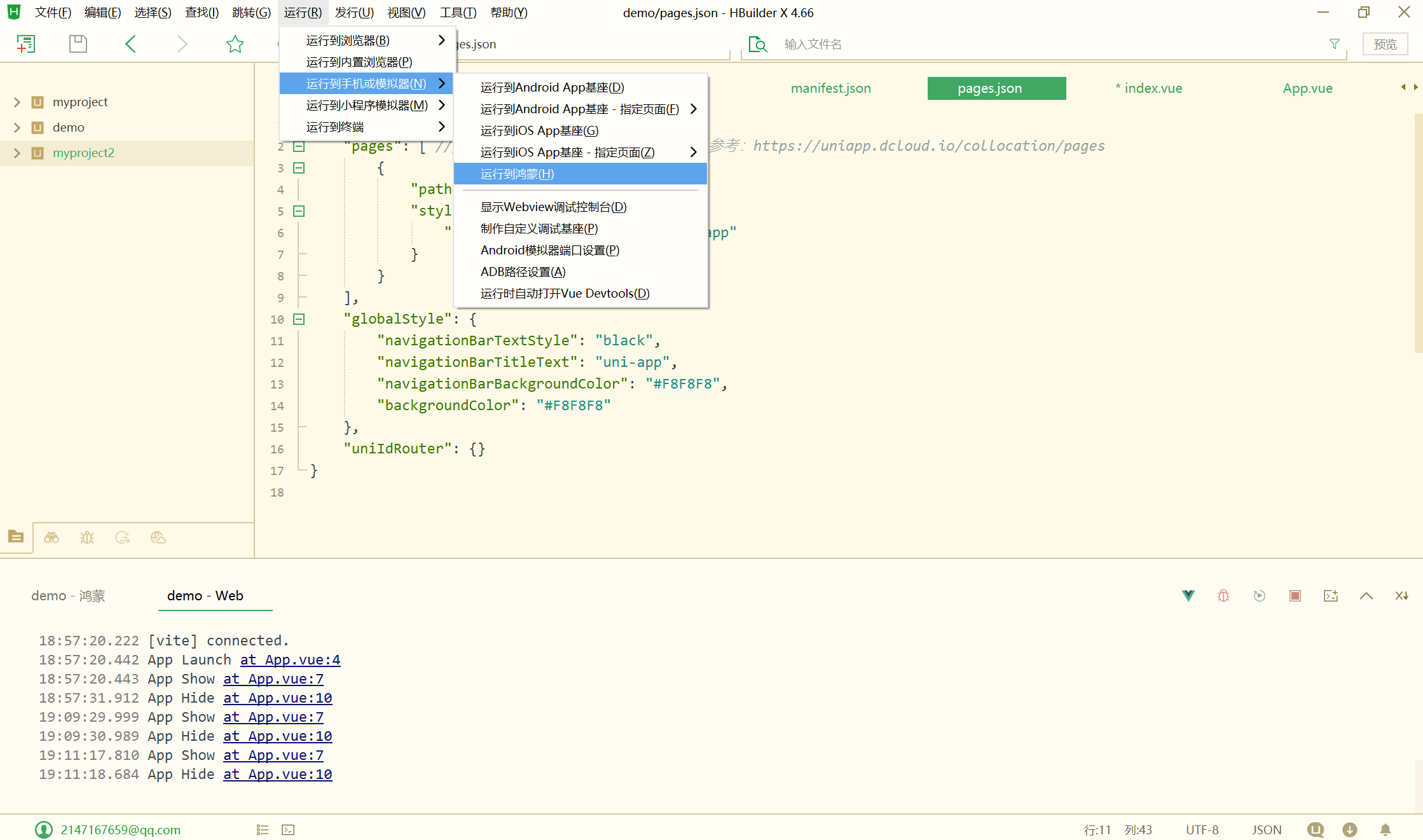Click the new file toolbar icon

(25, 44)
